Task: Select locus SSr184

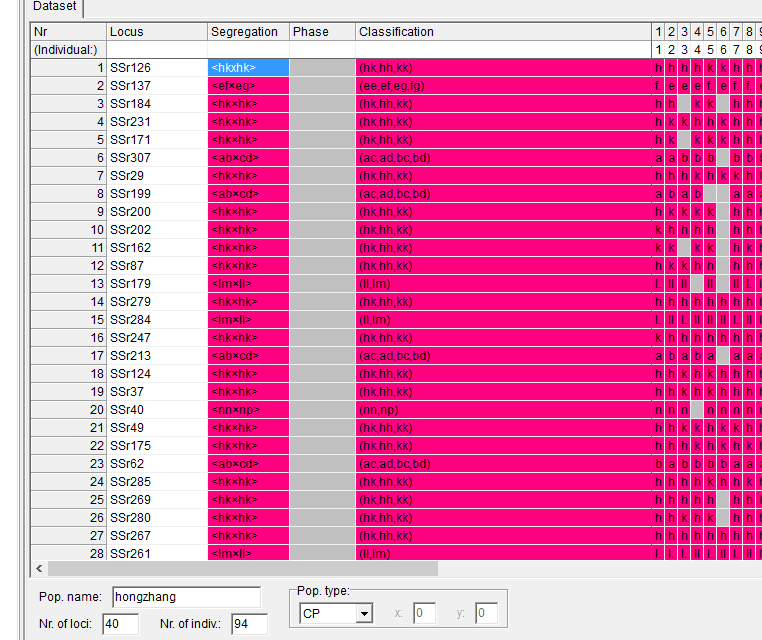Action: click(x=157, y=104)
